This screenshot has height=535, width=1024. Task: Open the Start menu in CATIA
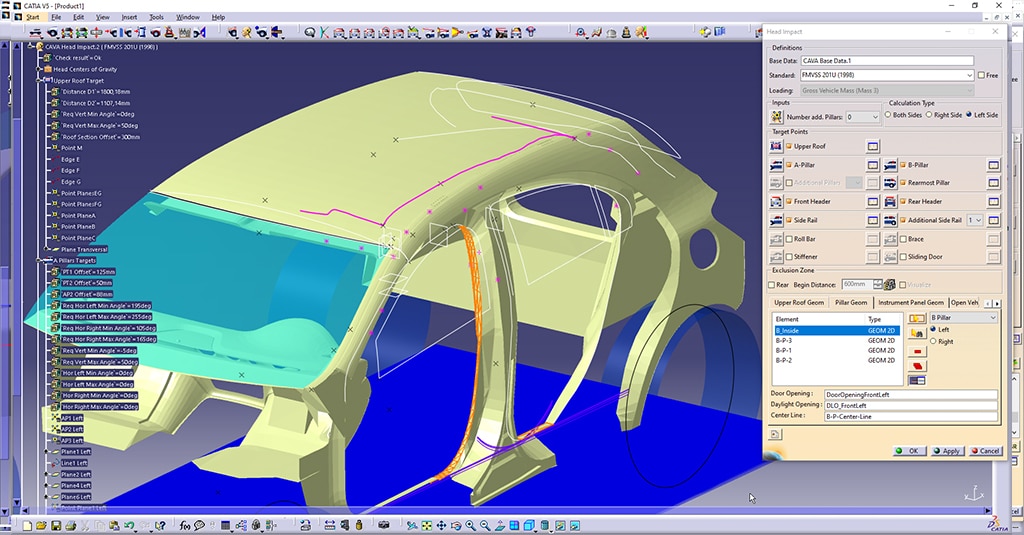click(33, 17)
